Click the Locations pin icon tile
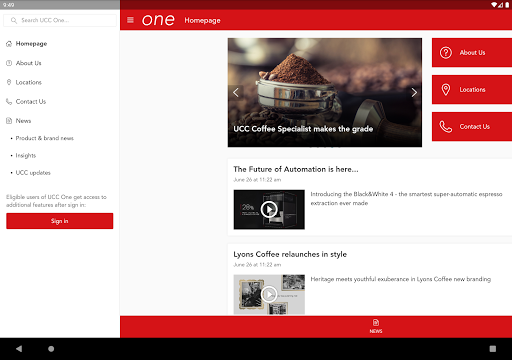The width and height of the screenshot is (512, 360). [472, 90]
